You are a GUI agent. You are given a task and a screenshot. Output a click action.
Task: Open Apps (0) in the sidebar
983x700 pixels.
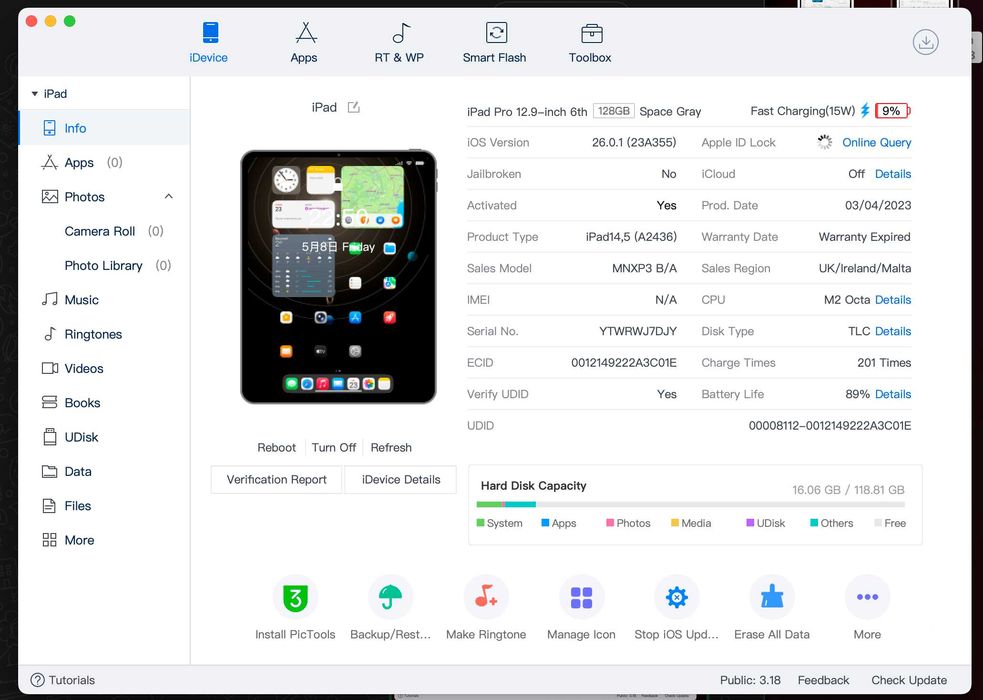click(x=104, y=162)
